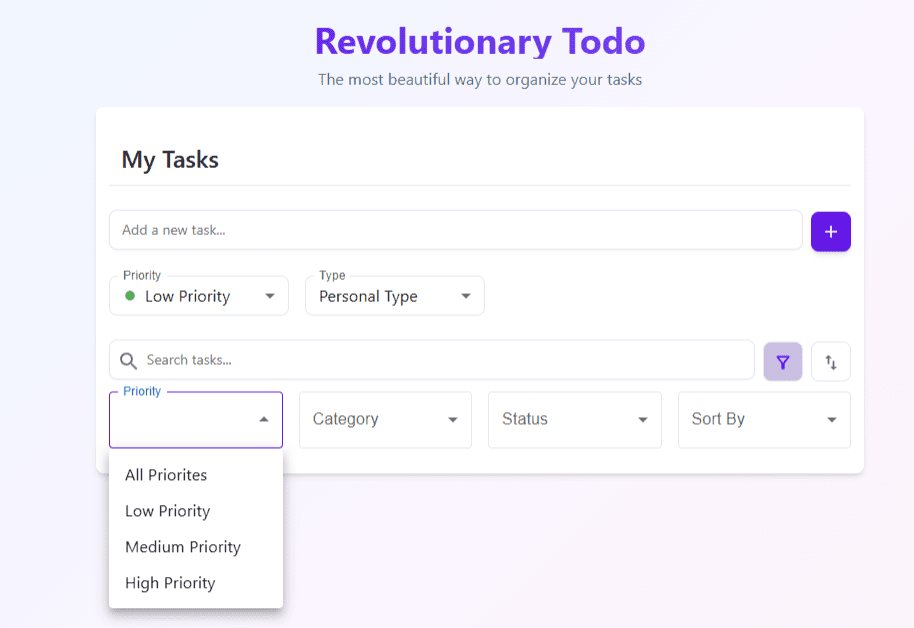Open the Status filter dropdown

[575, 420]
